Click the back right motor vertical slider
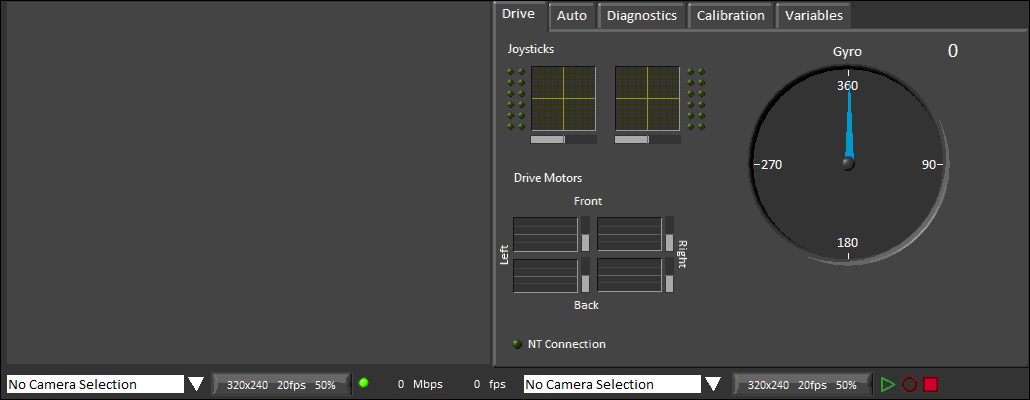This screenshot has height=400, width=1030. point(669,275)
